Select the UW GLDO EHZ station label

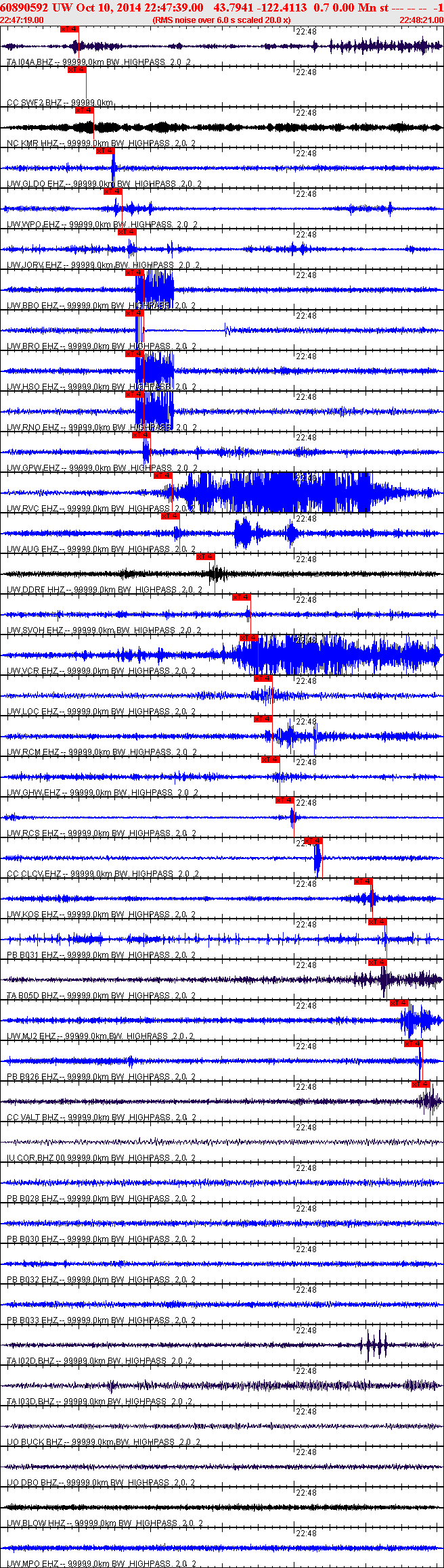tap(35, 184)
